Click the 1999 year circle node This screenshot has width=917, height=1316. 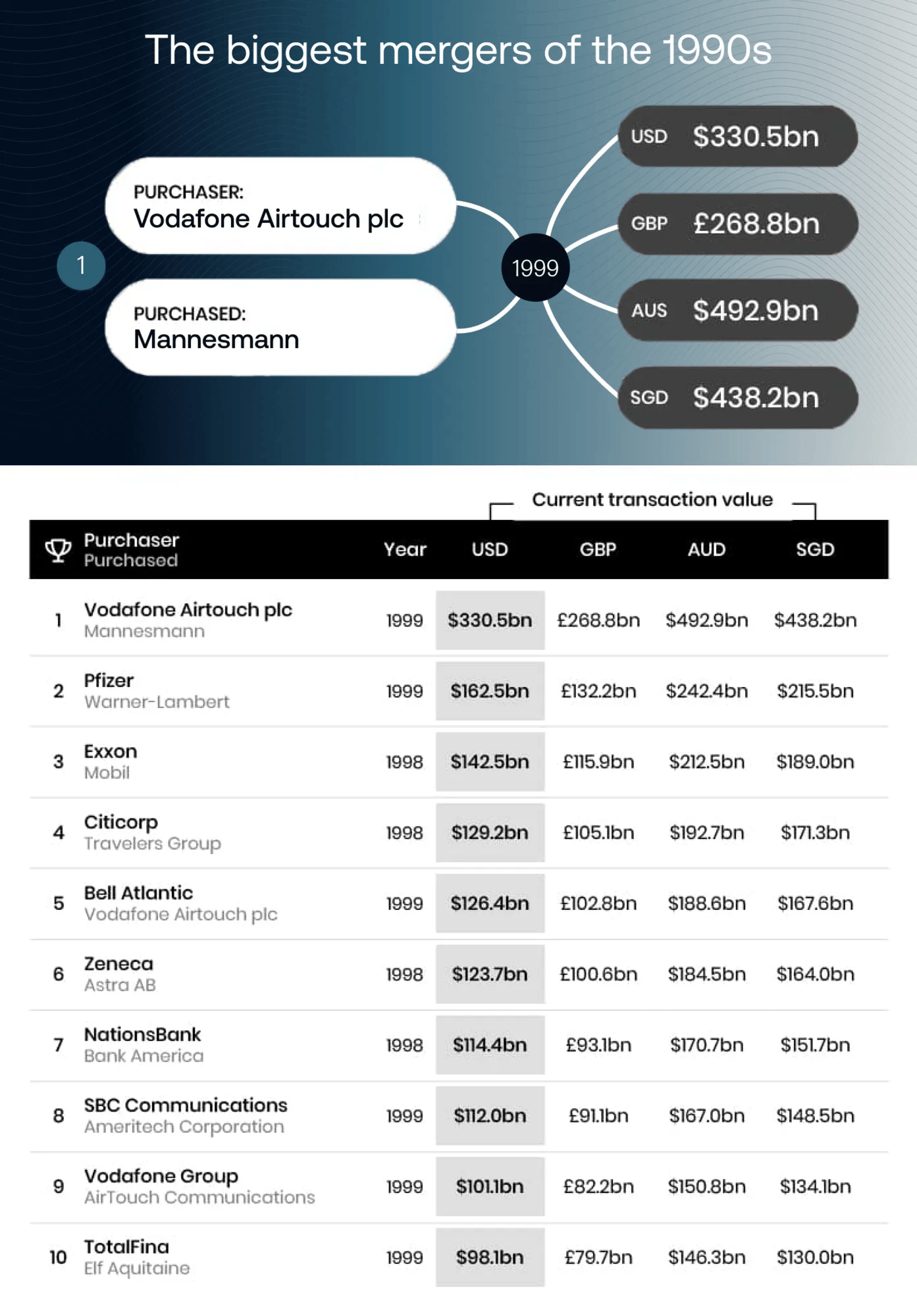pyautogui.click(x=535, y=268)
